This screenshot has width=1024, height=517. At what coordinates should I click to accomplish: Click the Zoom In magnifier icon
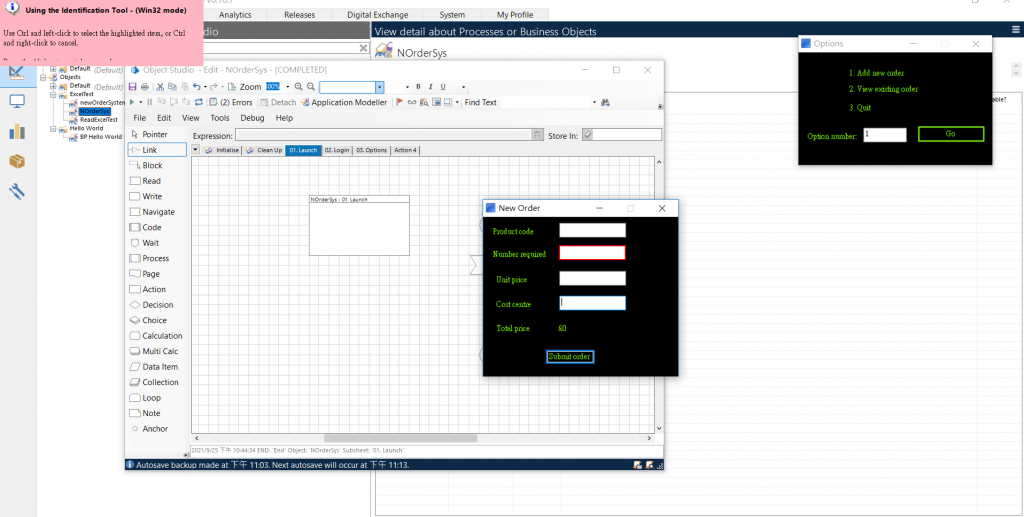pos(298,87)
